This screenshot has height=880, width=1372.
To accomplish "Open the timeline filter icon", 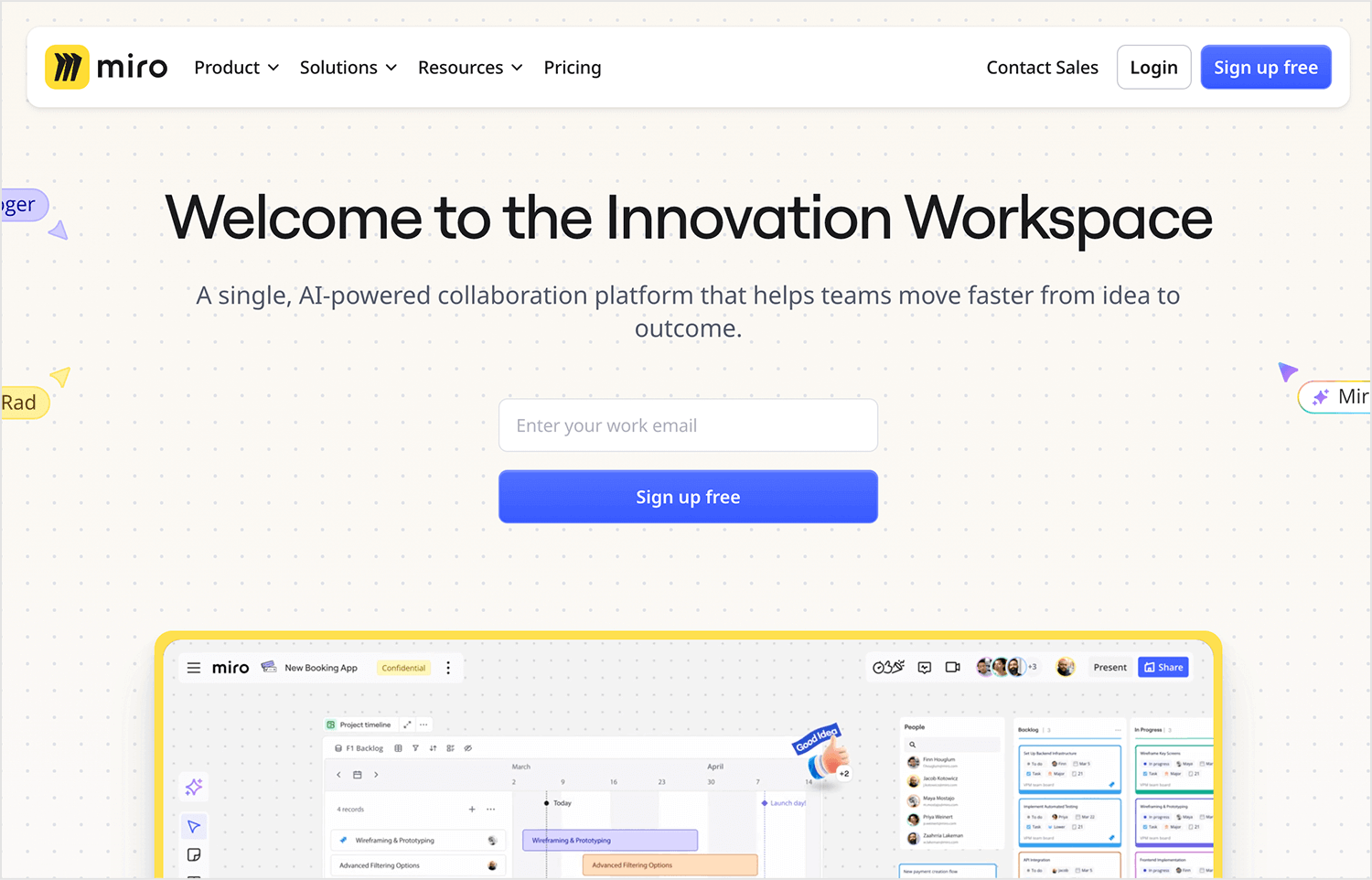I will coord(415,748).
